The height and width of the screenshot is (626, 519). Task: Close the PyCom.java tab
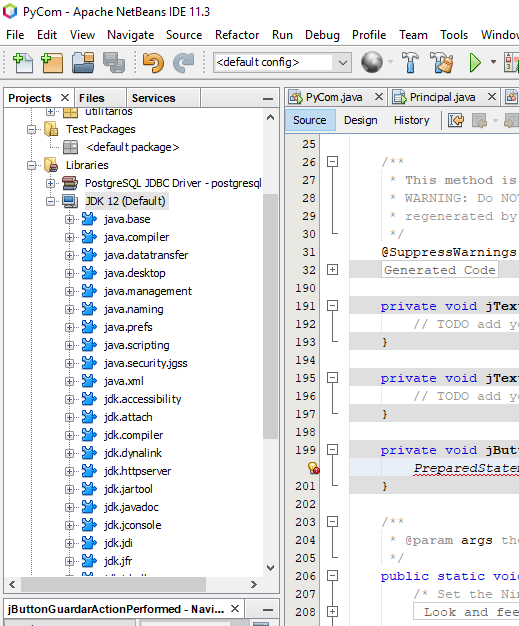(x=379, y=97)
